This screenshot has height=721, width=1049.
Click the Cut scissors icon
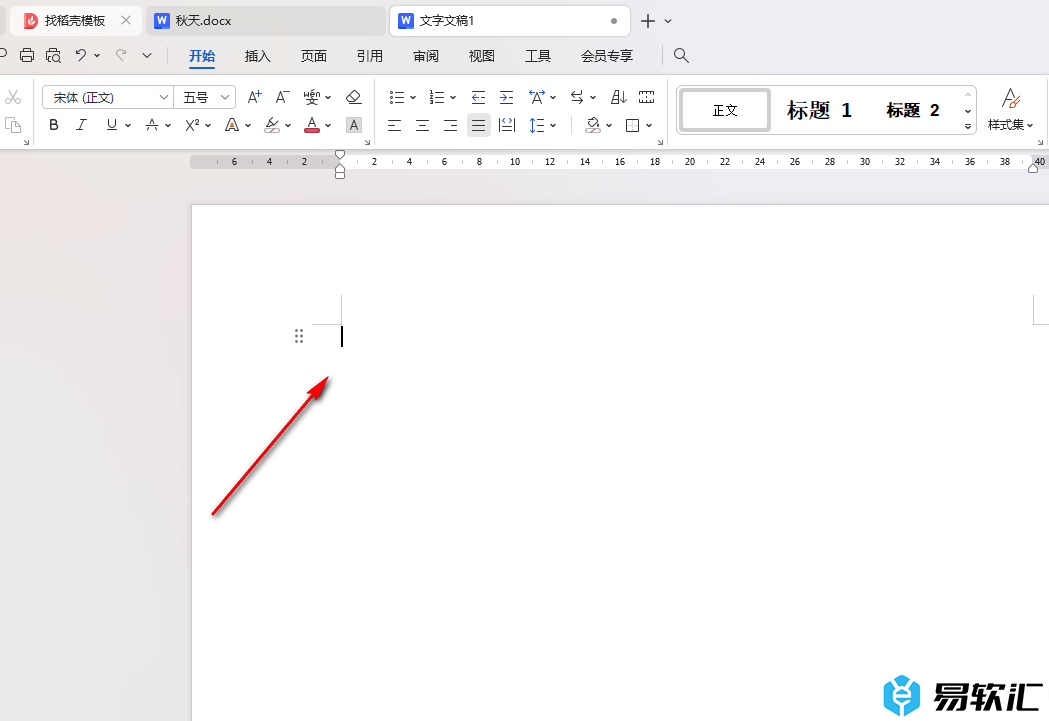coord(13,98)
